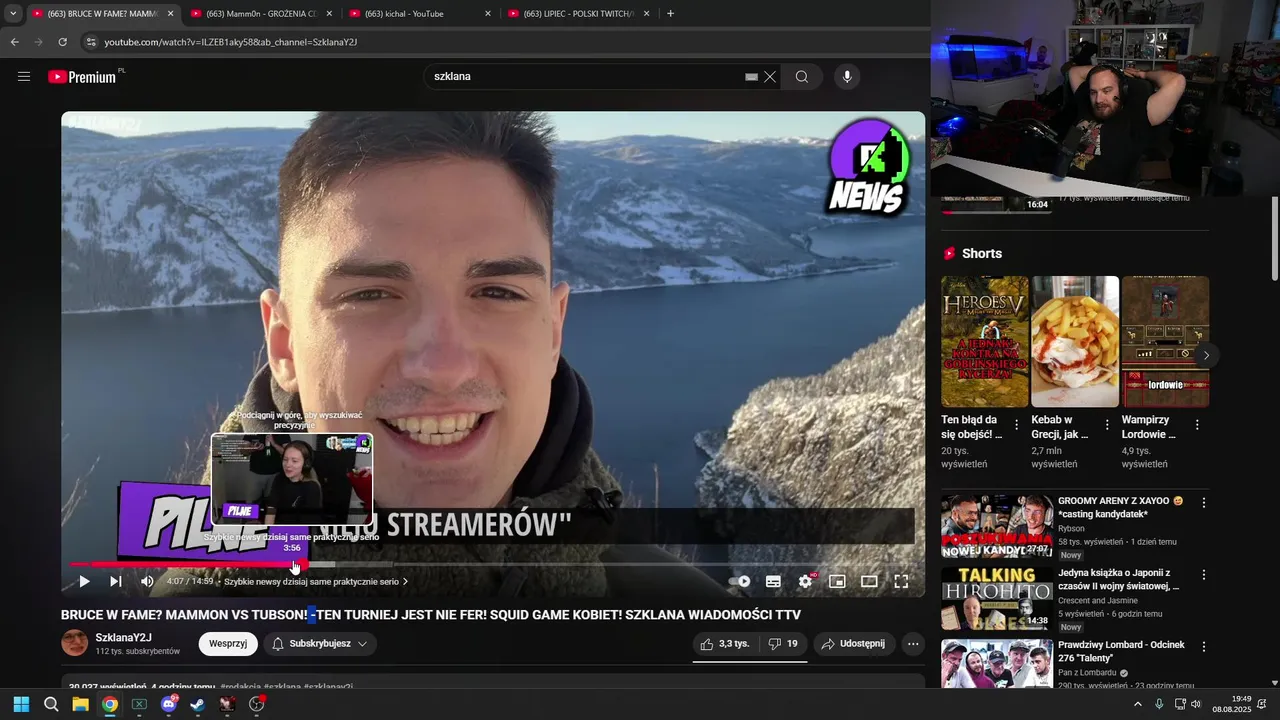Skip to the next video
The image size is (1280, 720).
pyautogui.click(x=116, y=581)
